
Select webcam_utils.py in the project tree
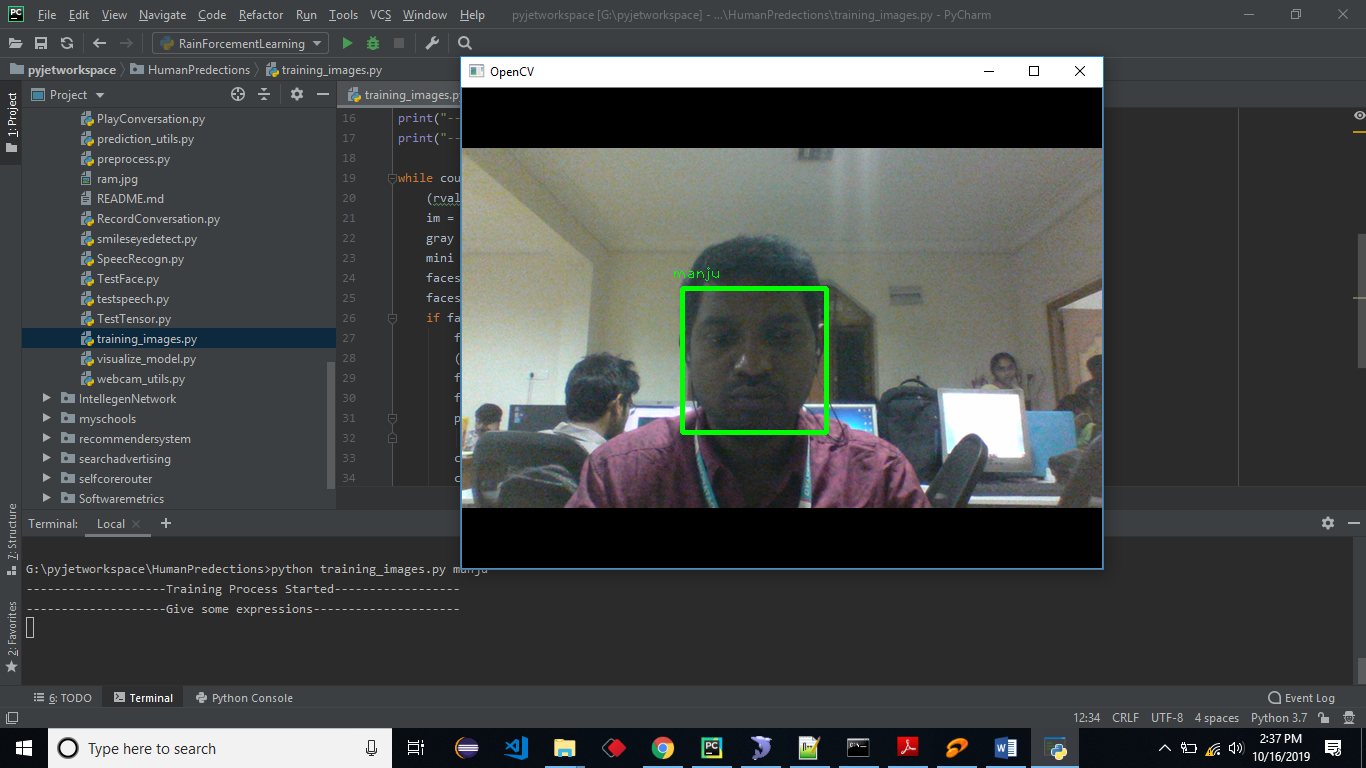click(x=141, y=378)
